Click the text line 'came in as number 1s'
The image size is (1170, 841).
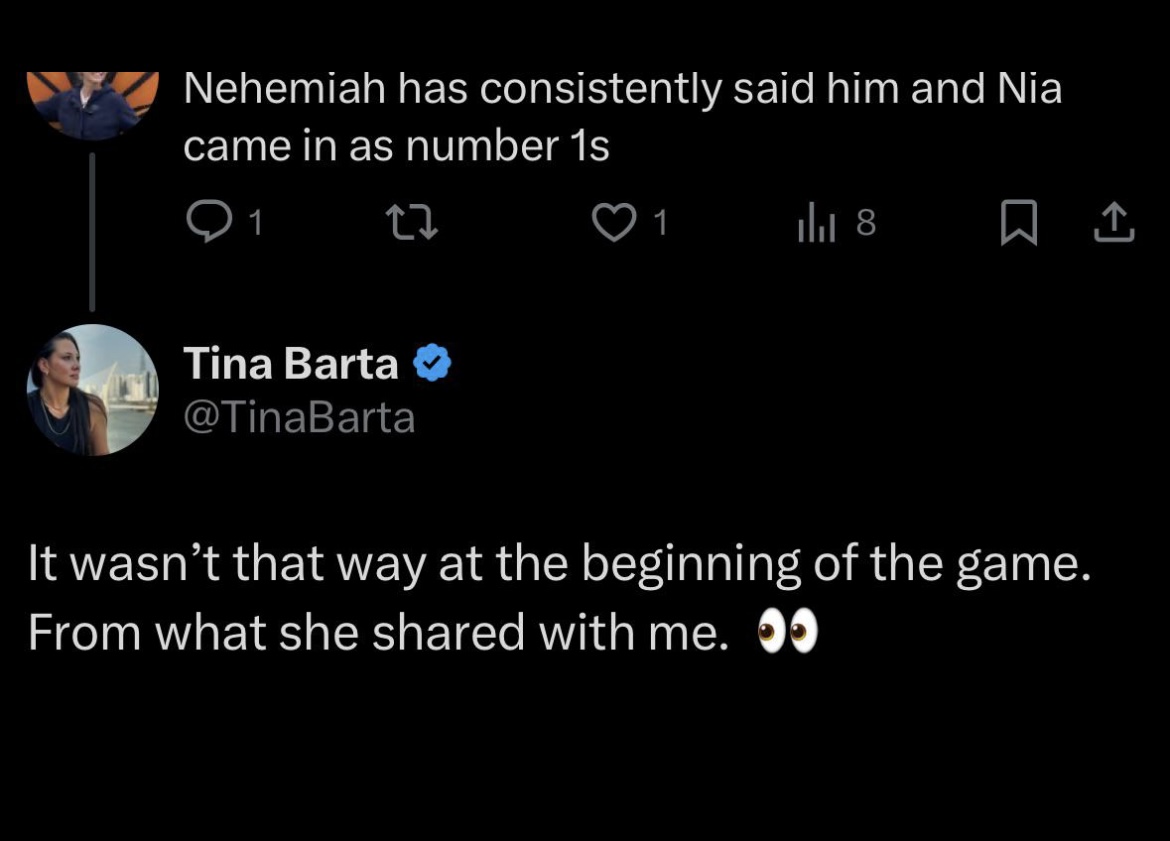[x=396, y=146]
